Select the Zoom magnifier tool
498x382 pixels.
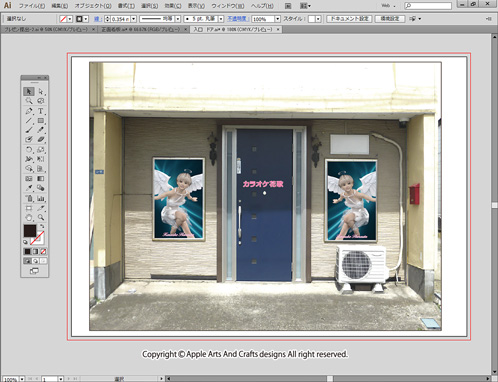click(41, 218)
